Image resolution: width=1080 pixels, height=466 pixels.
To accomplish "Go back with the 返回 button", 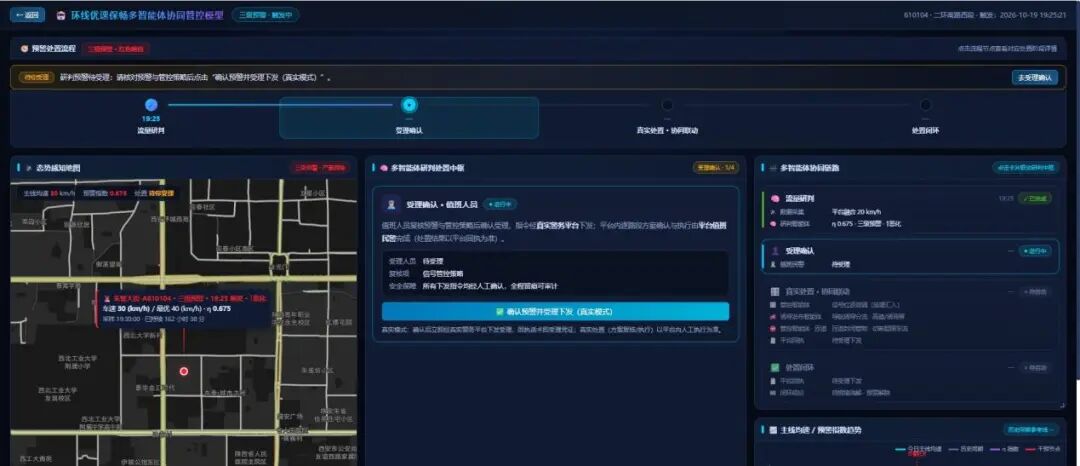I will click(28, 15).
